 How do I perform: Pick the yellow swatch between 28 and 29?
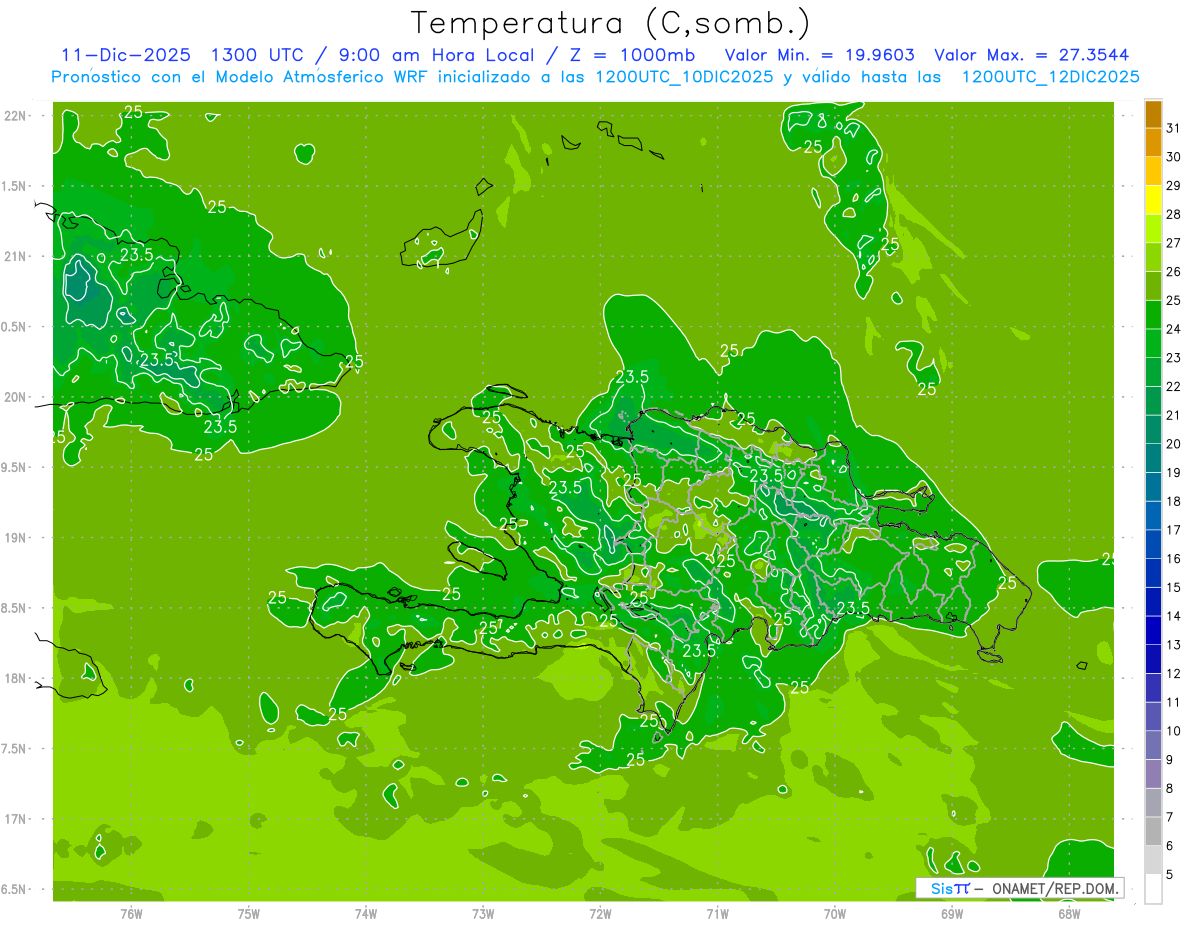(1153, 200)
